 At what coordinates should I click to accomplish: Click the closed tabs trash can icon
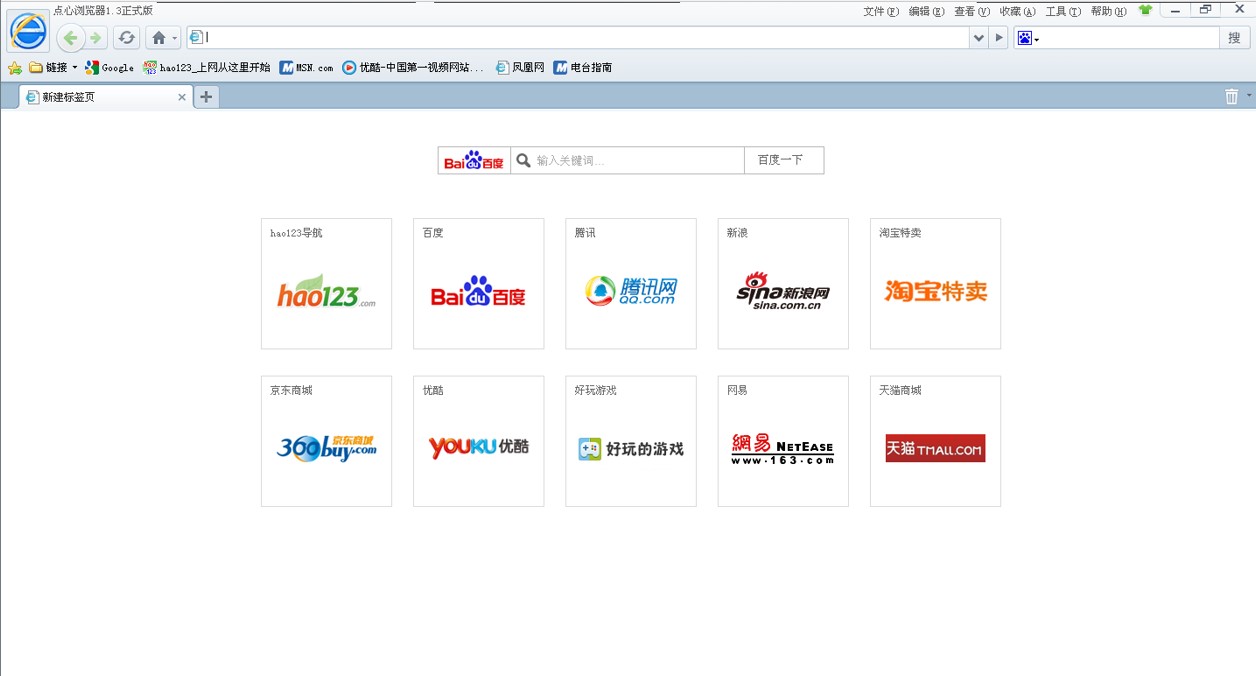pos(1231,97)
